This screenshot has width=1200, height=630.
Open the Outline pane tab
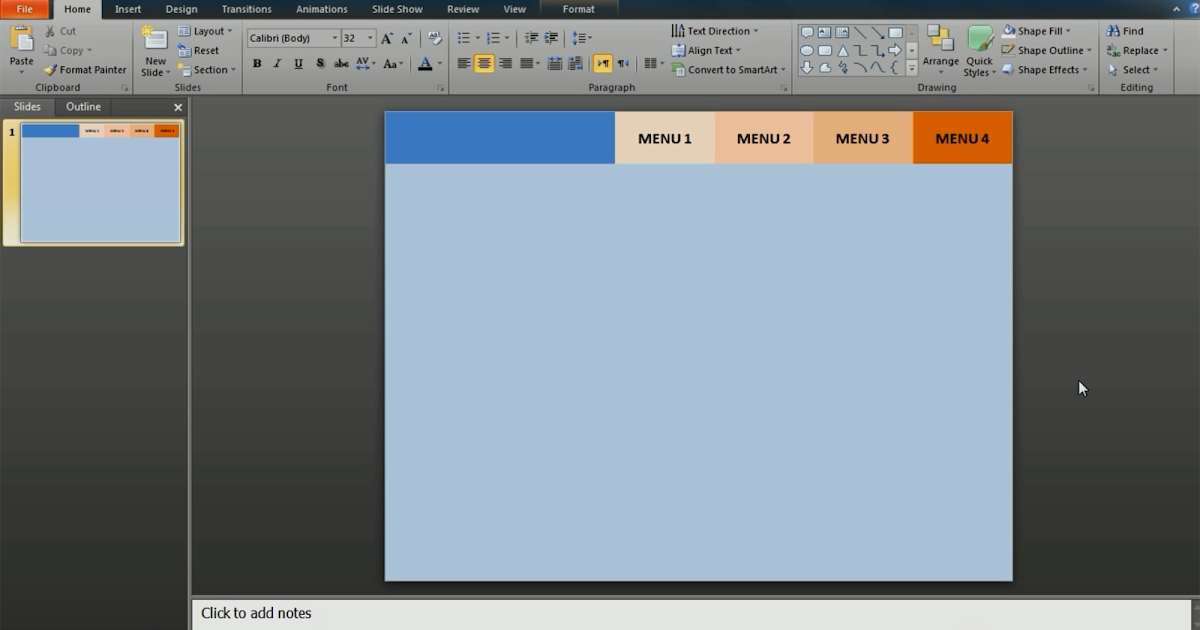83,107
